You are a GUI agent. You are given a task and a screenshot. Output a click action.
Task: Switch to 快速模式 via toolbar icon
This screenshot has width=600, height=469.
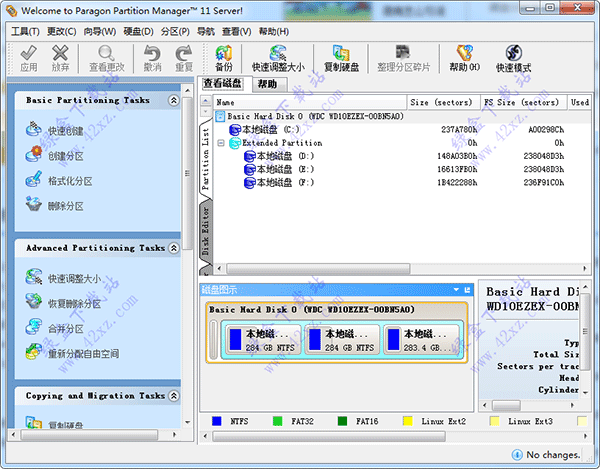tap(514, 53)
